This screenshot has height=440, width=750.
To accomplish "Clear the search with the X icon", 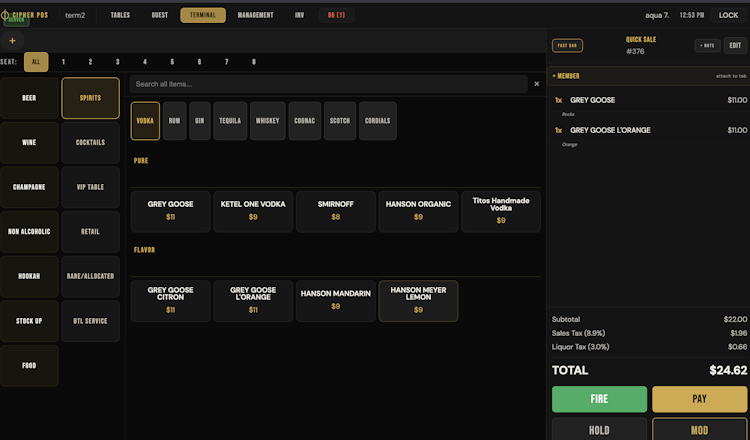I will [537, 84].
